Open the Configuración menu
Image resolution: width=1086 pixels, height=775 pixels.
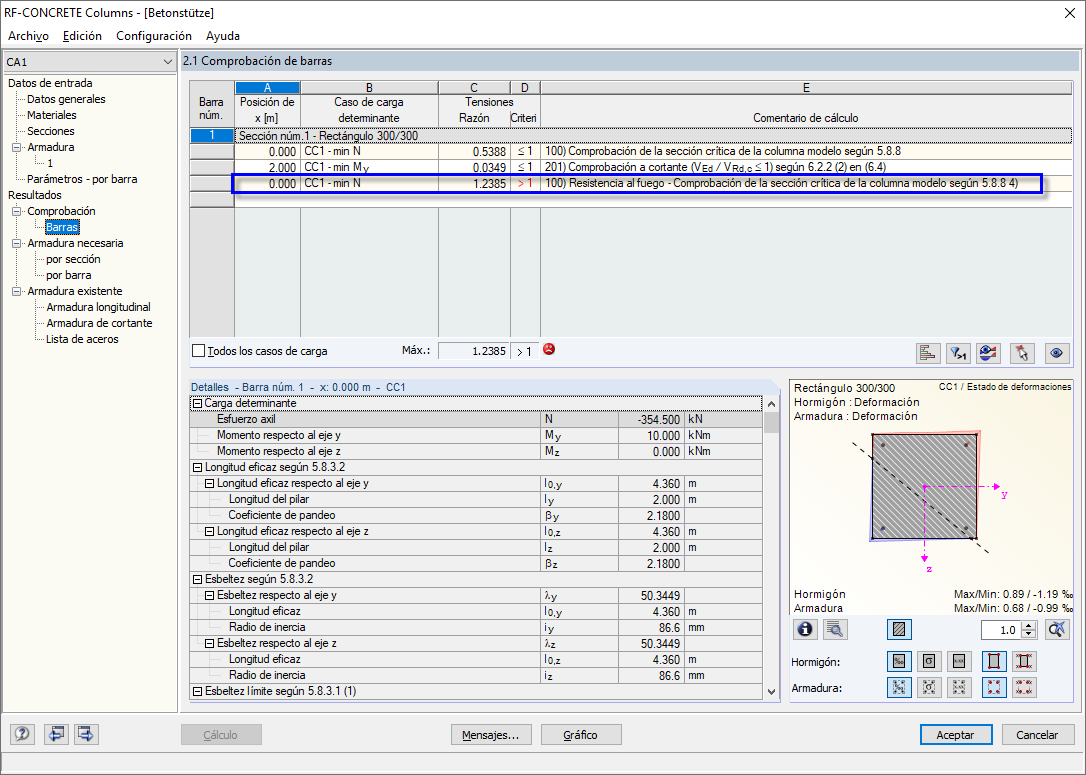pos(154,36)
